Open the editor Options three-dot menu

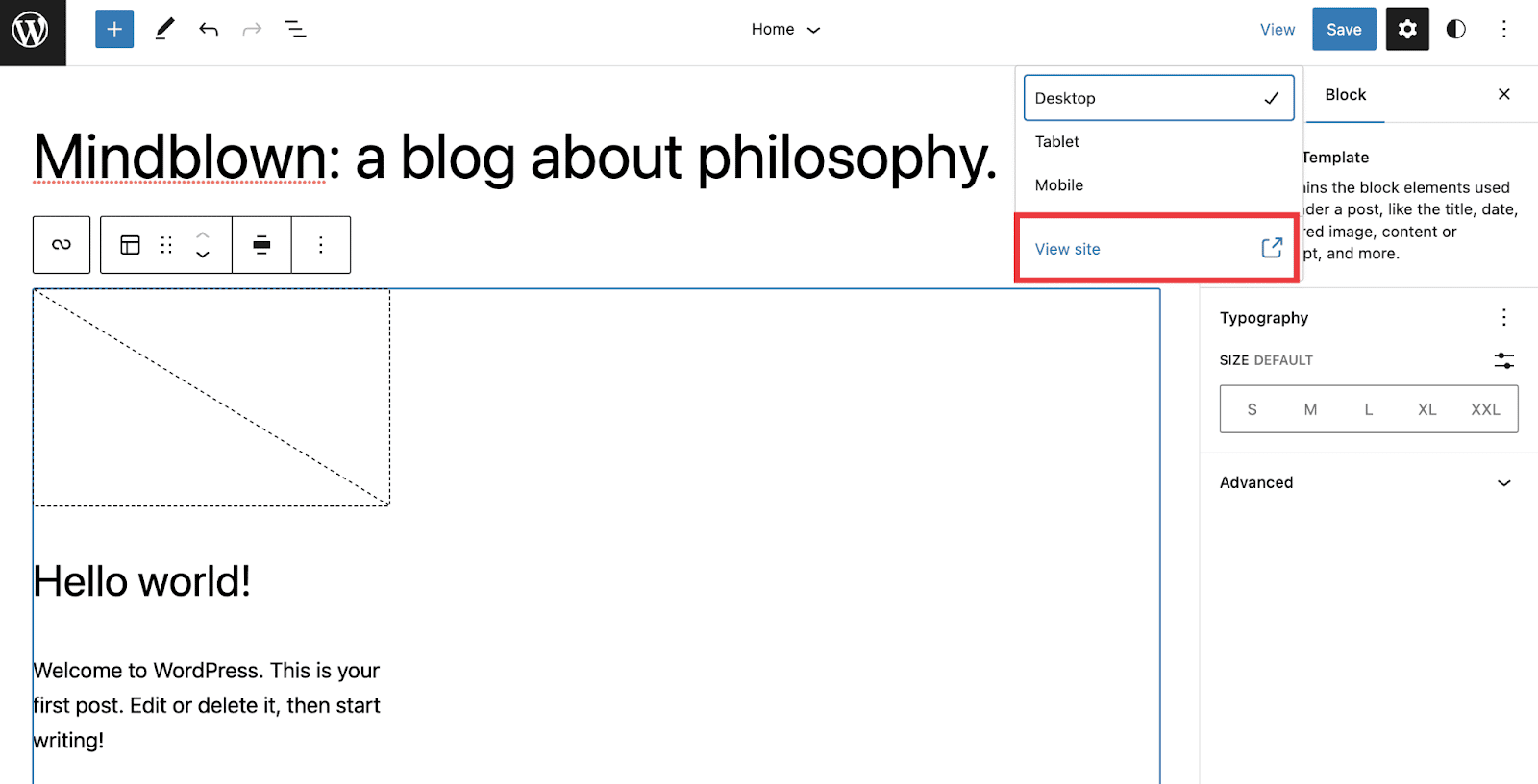pyautogui.click(x=1504, y=29)
